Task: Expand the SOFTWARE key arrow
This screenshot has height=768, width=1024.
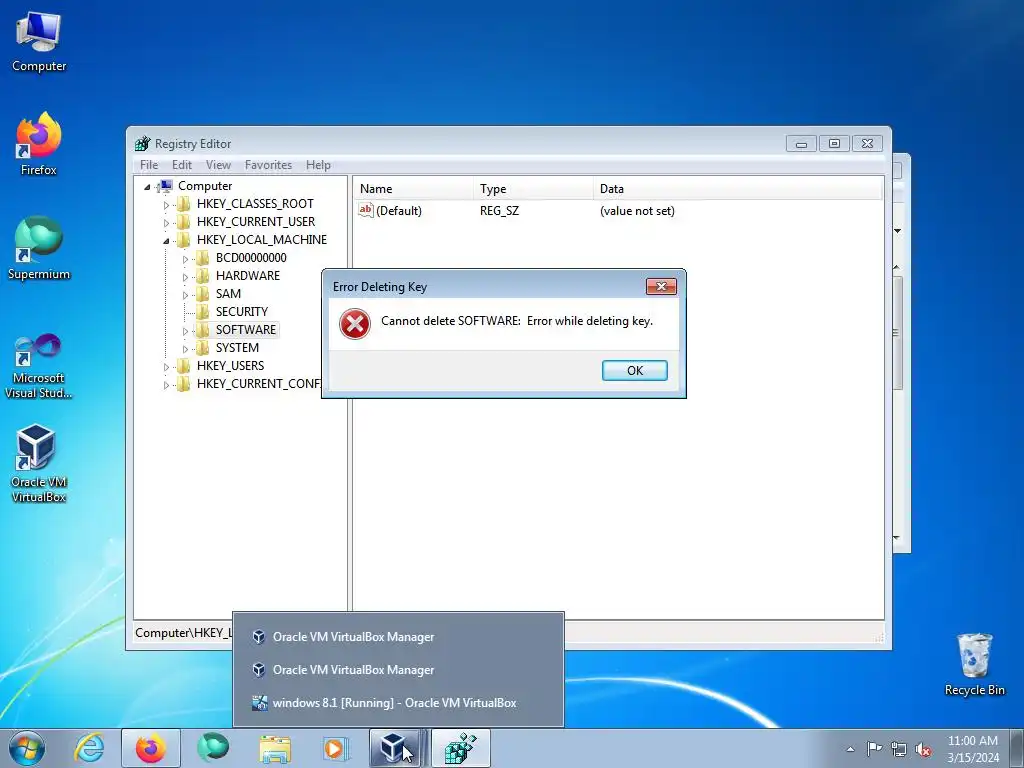Action: [x=185, y=330]
